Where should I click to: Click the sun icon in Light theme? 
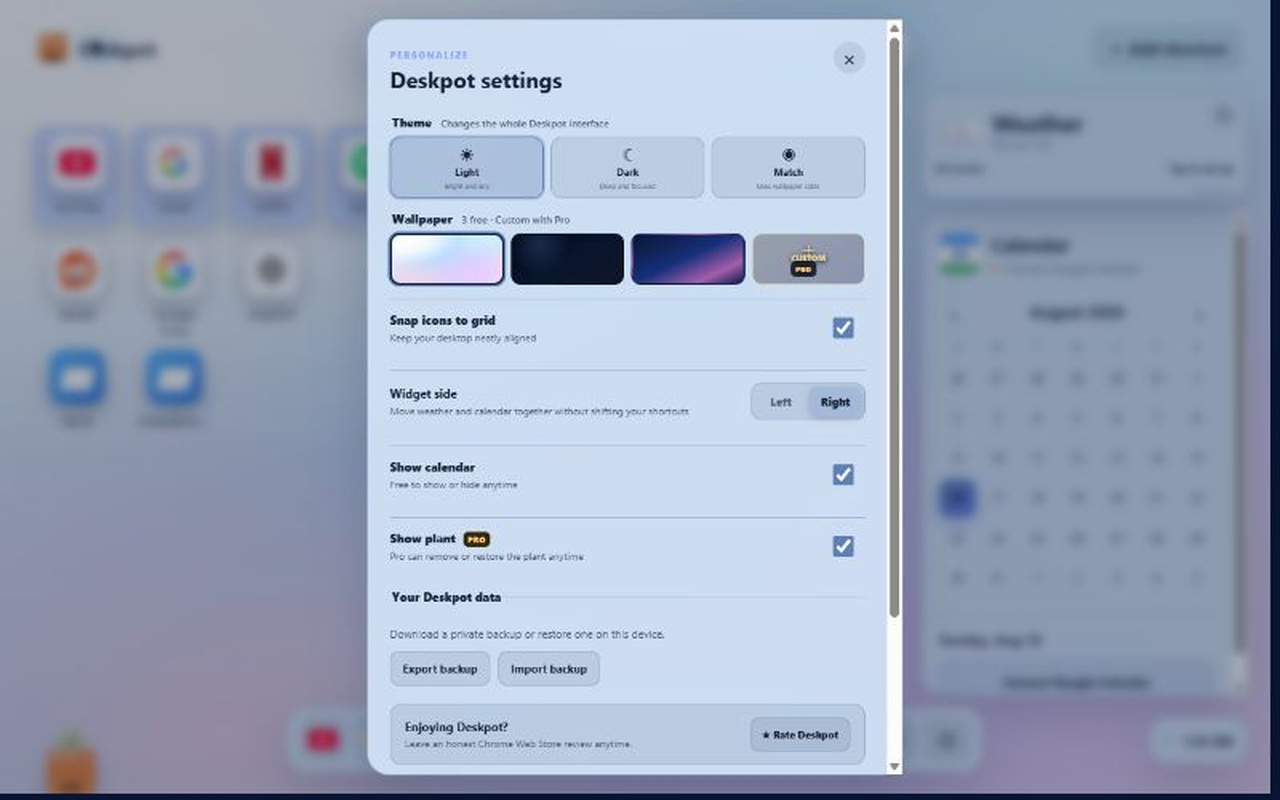[x=467, y=155]
